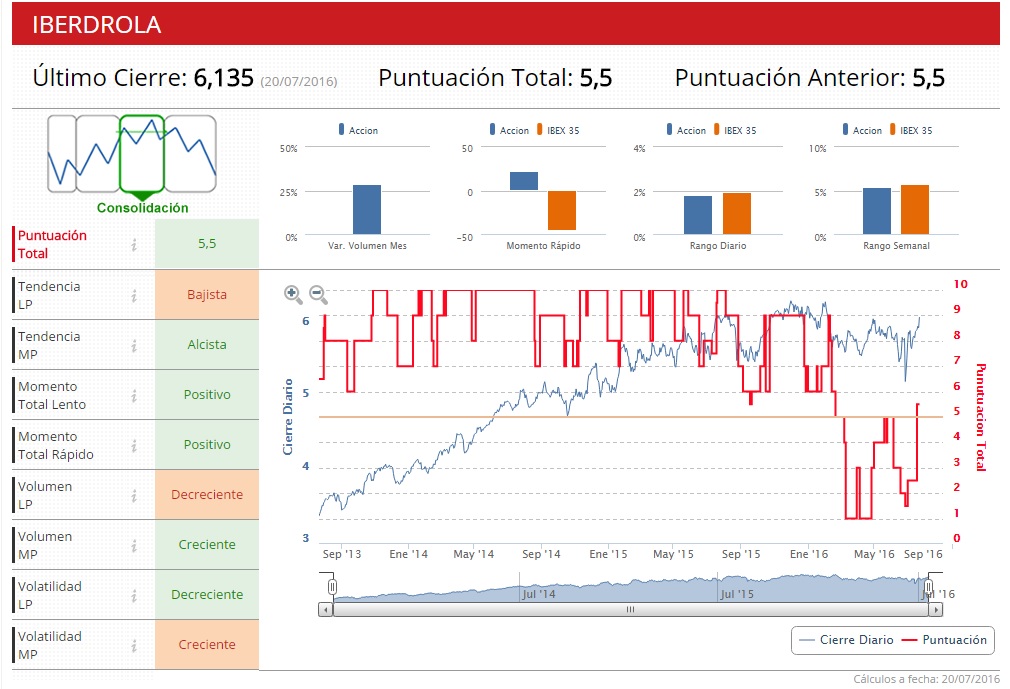Click blue Accion bar in Momento Rápido

pos(524,182)
